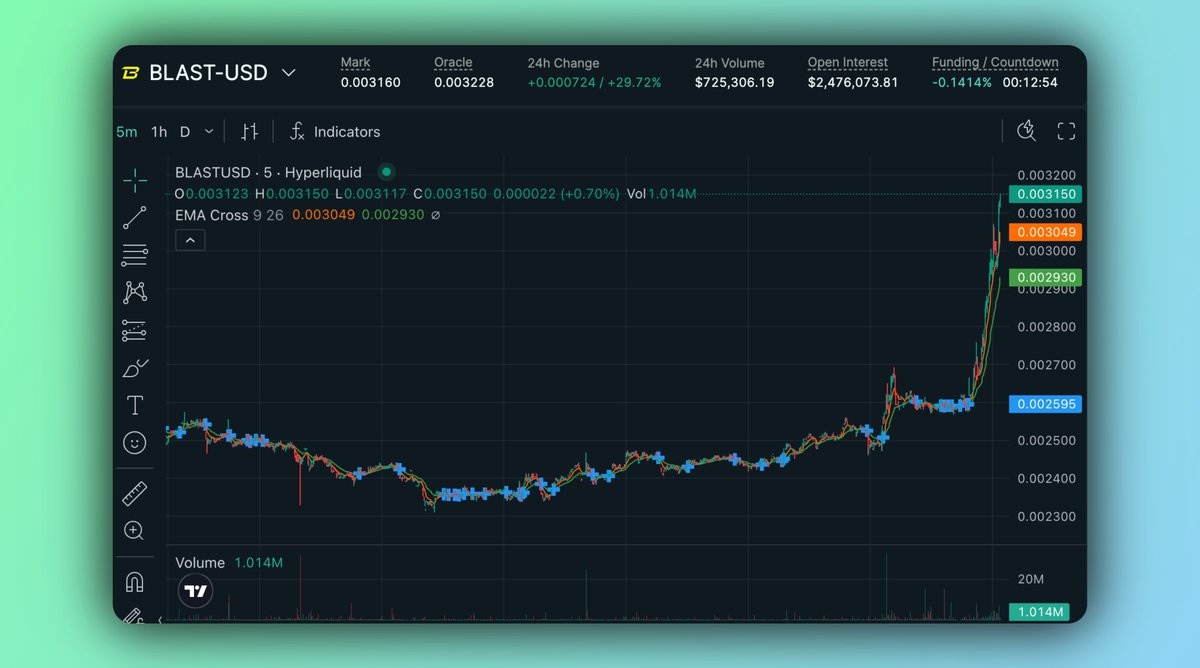Click the Volume indicator label
This screenshot has width=1200, height=668.
pos(200,563)
